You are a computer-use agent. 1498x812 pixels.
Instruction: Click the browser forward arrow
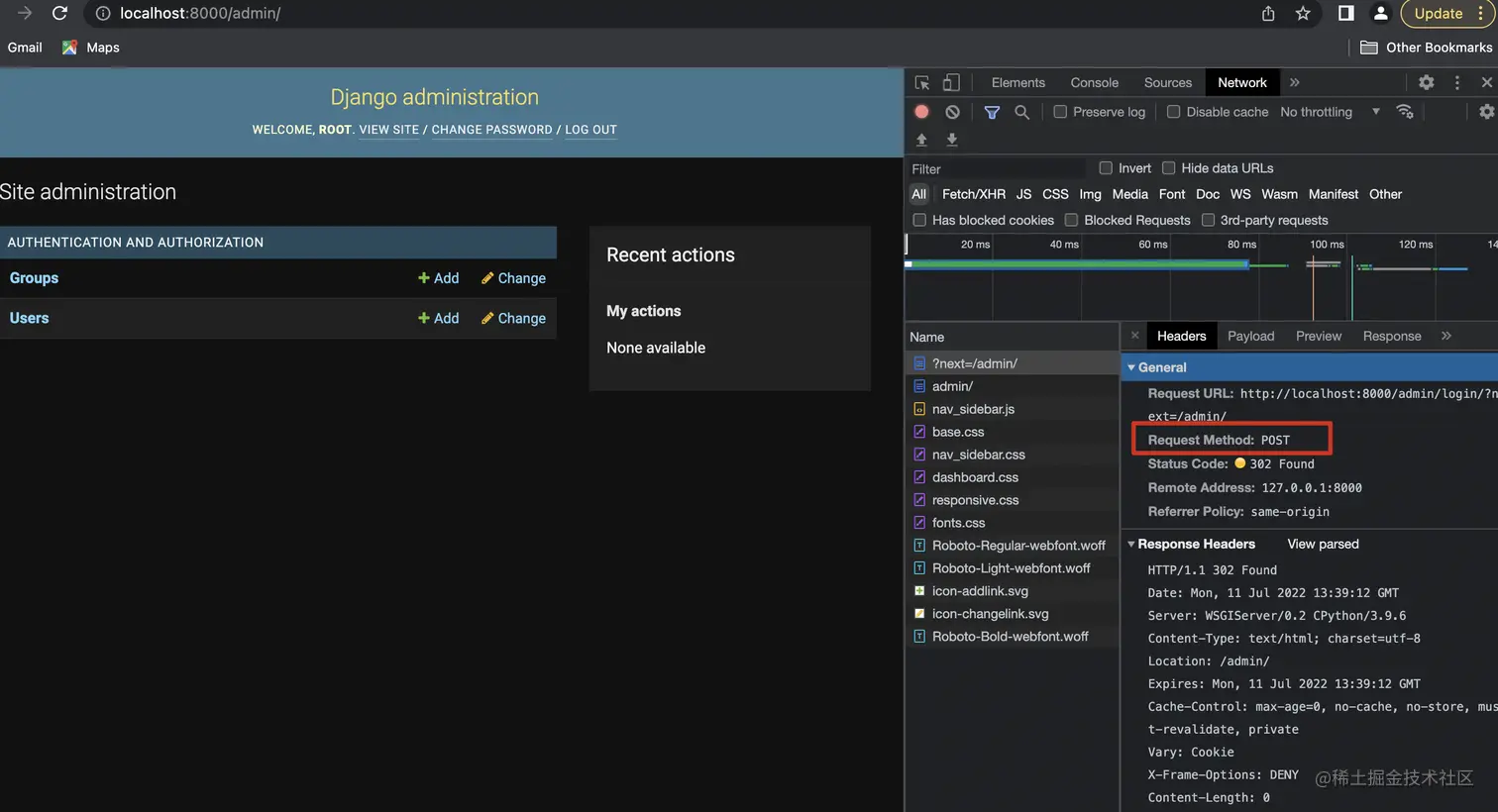click(x=24, y=13)
